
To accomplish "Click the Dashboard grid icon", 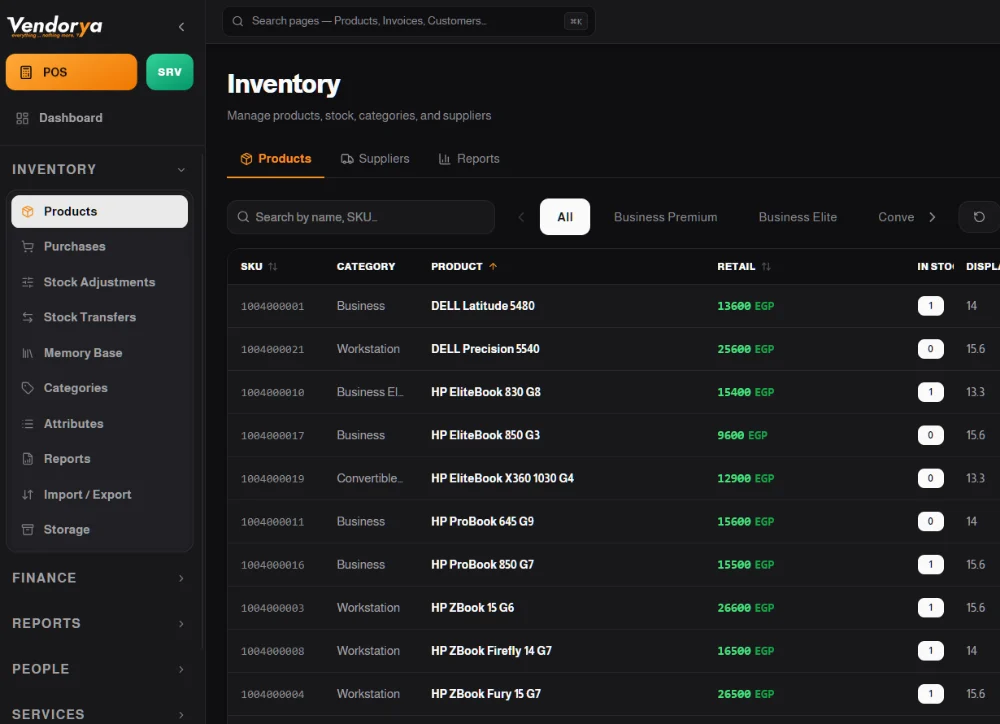I will click(x=22, y=118).
